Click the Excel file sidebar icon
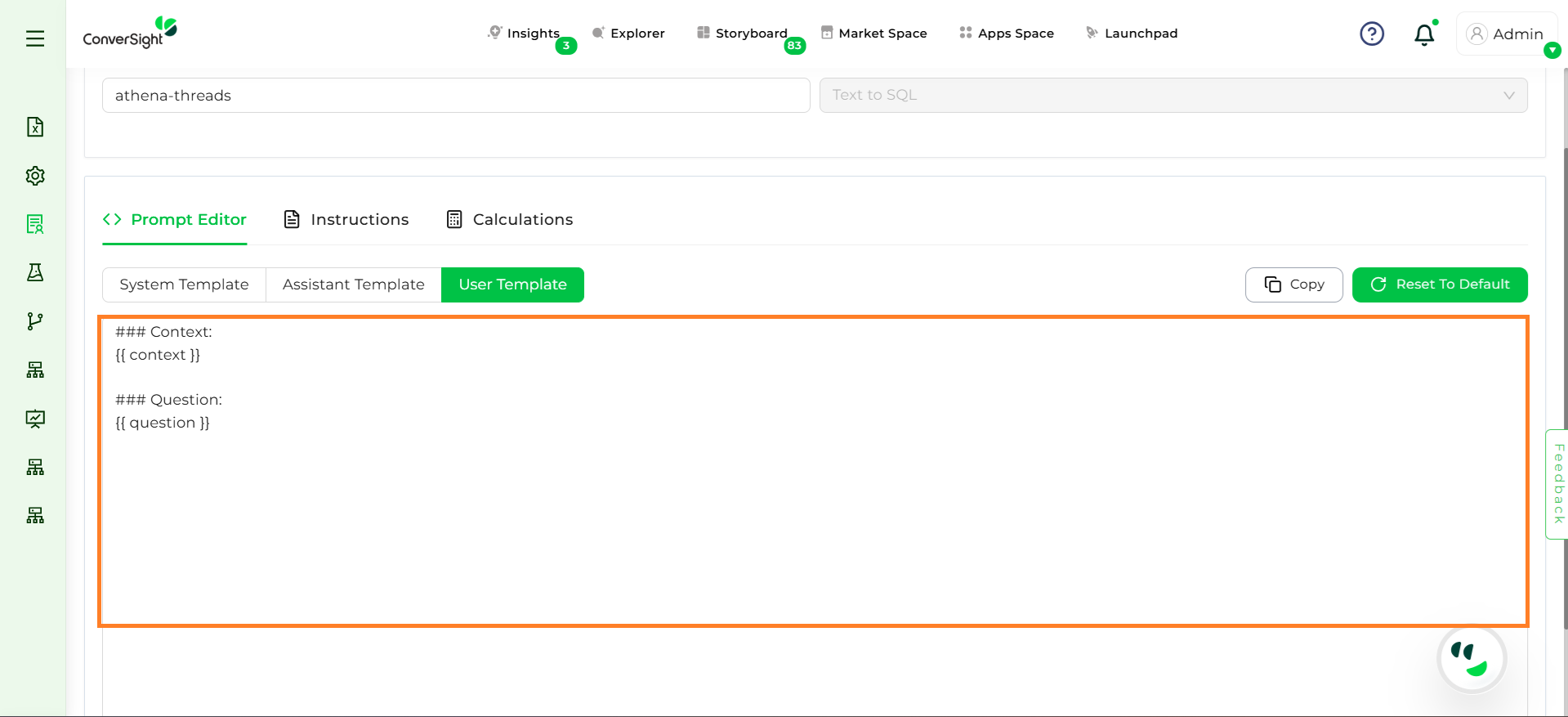This screenshot has width=1568, height=717. click(x=35, y=127)
